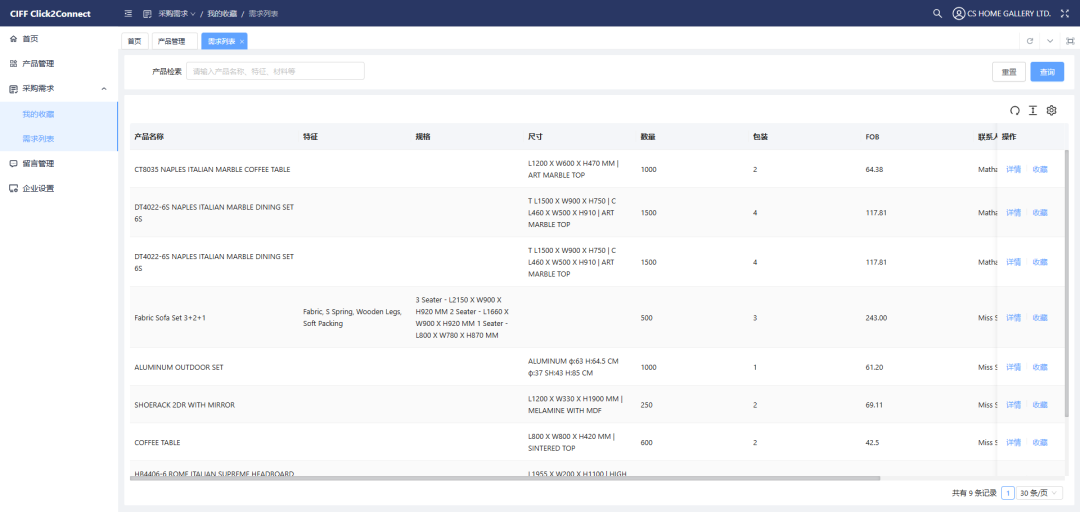Open 留言管理 in the sidebar
This screenshot has height=512, width=1080.
38,163
